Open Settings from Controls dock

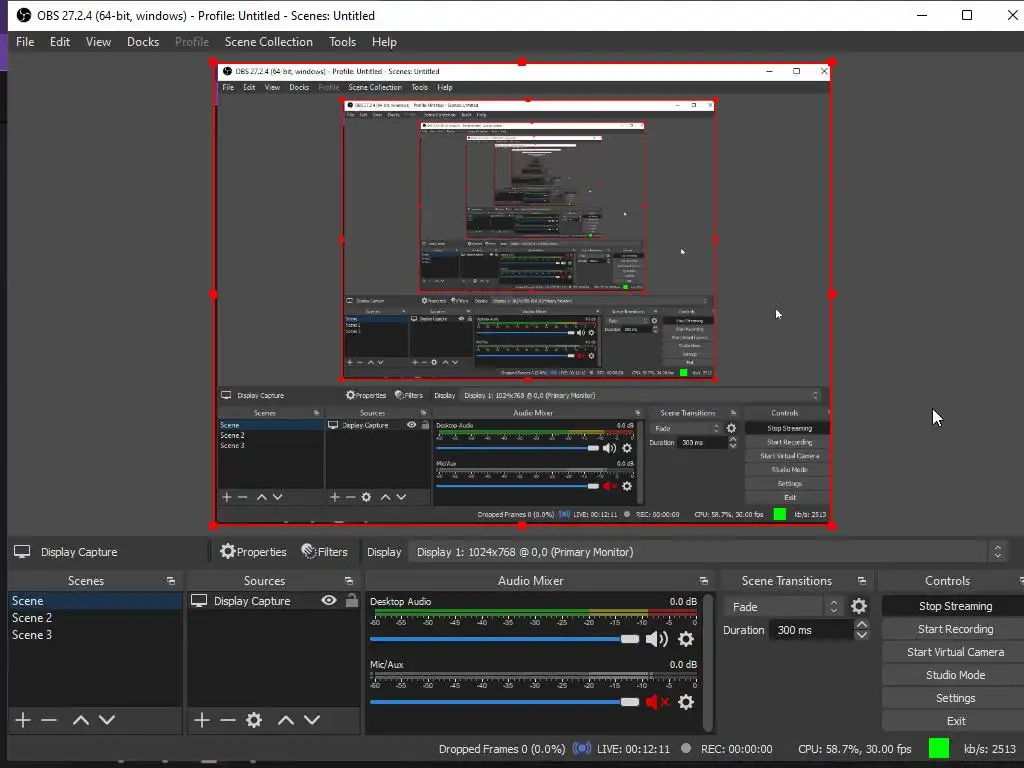pos(955,698)
